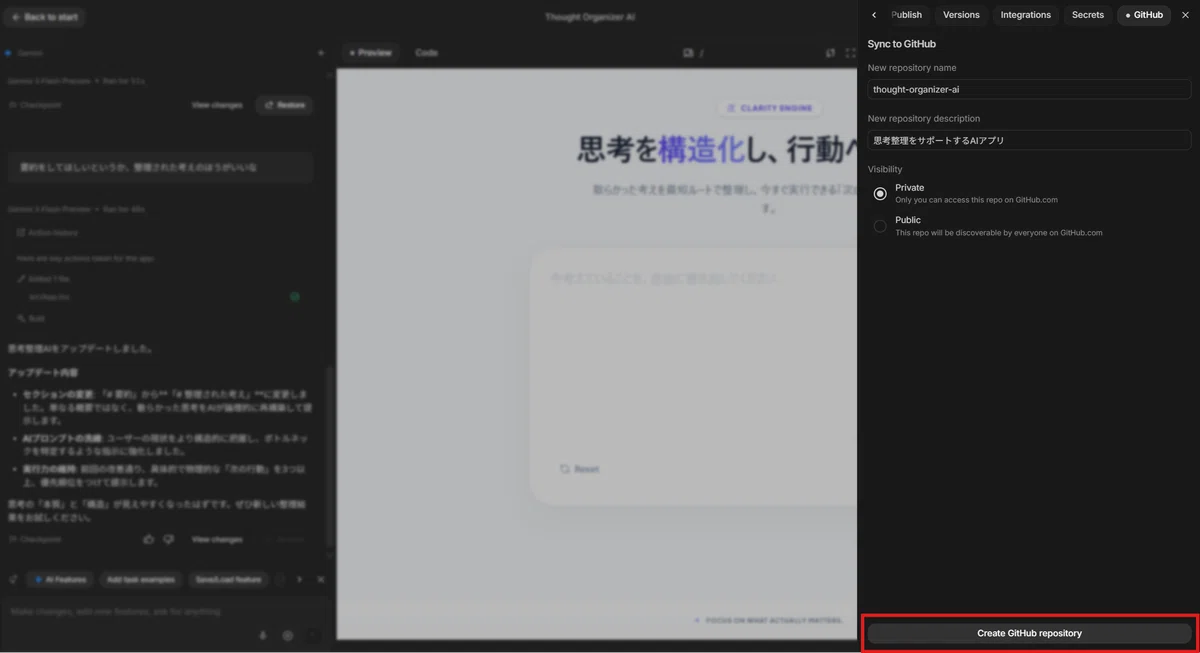Screen dimensions: 1200x653
Task: Close the GitHub sync side panel
Action: click(1185, 15)
